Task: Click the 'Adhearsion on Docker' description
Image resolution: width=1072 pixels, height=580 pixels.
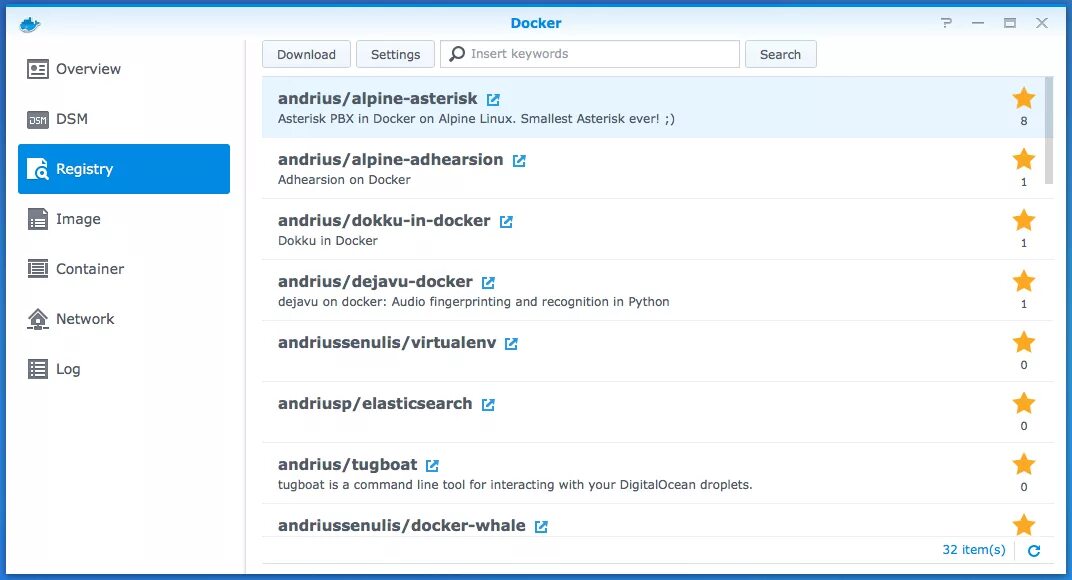Action: pyautogui.click(x=344, y=180)
